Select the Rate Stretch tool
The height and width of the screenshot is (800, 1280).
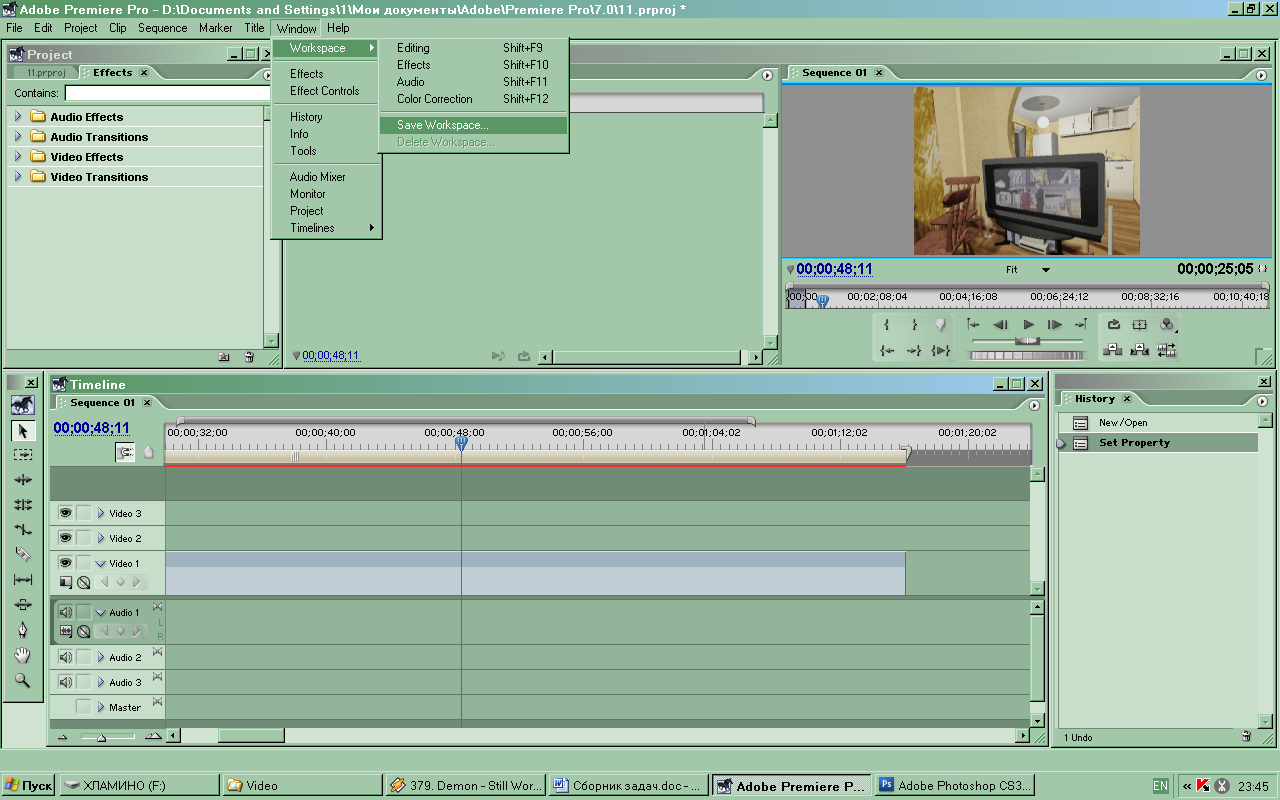point(22,530)
